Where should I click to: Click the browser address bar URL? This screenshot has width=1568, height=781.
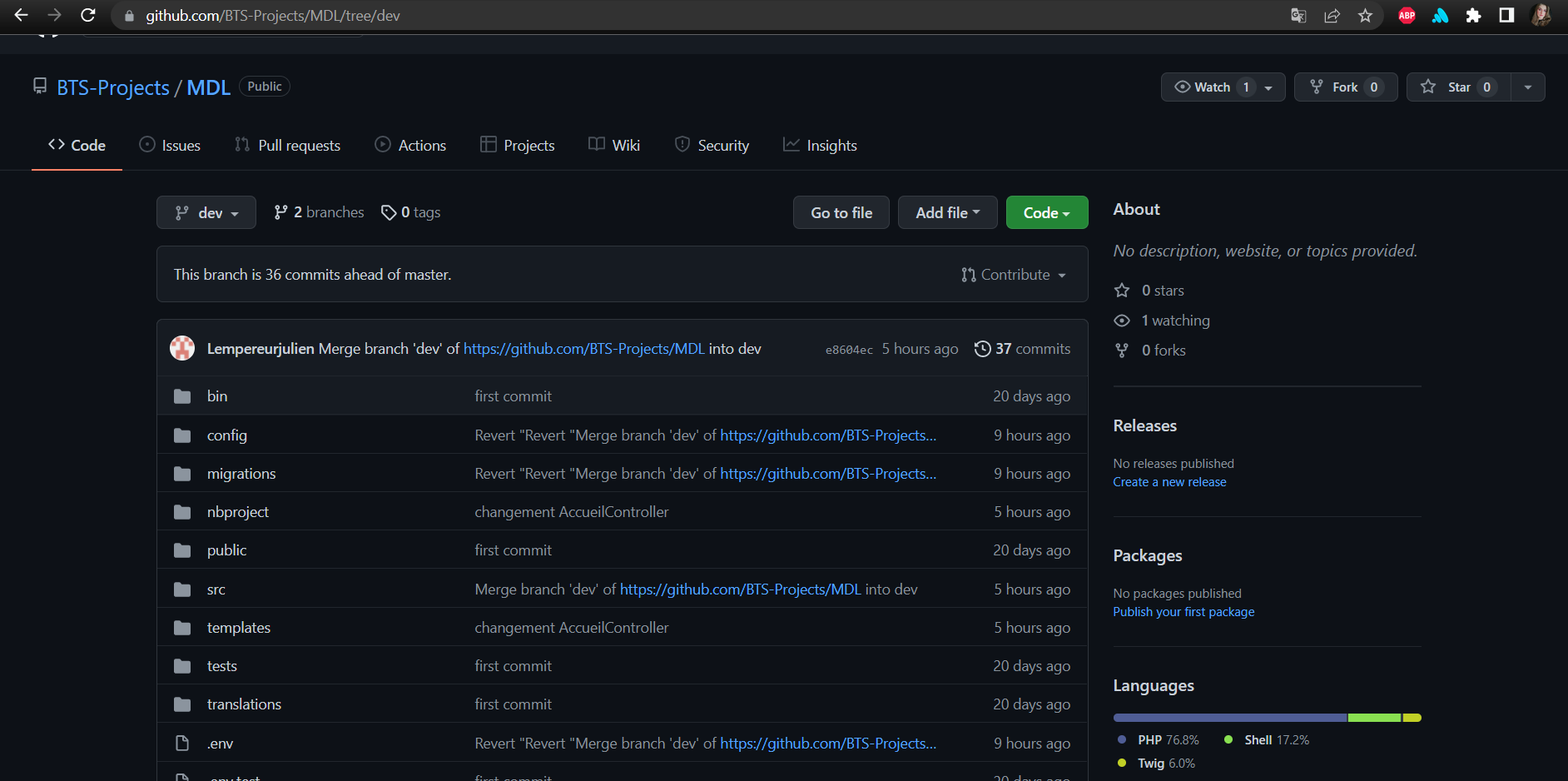[273, 16]
